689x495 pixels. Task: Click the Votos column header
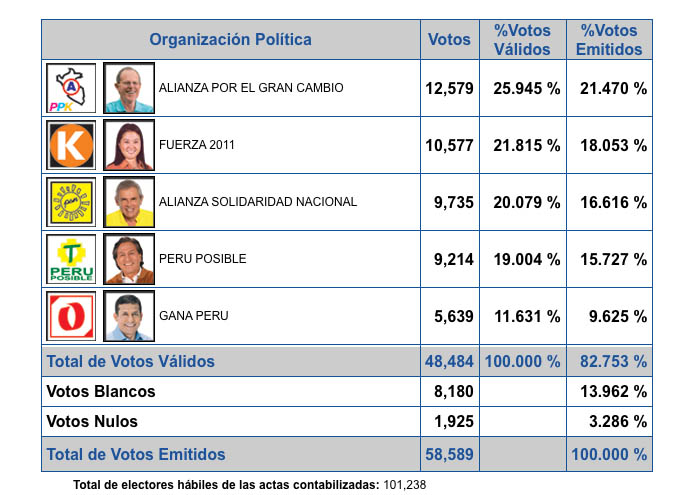pyautogui.click(x=449, y=40)
